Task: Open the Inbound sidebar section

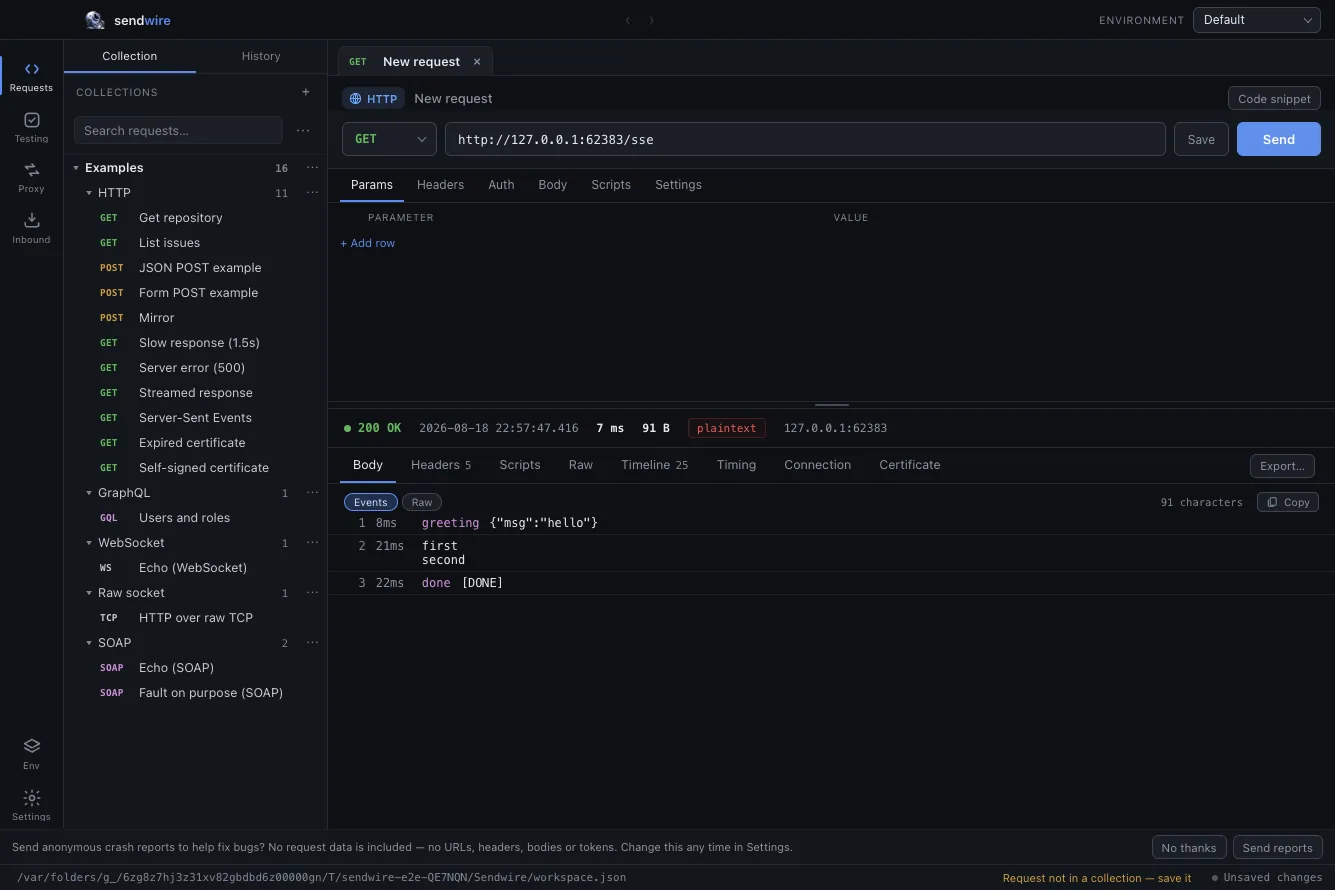Action: 31,227
